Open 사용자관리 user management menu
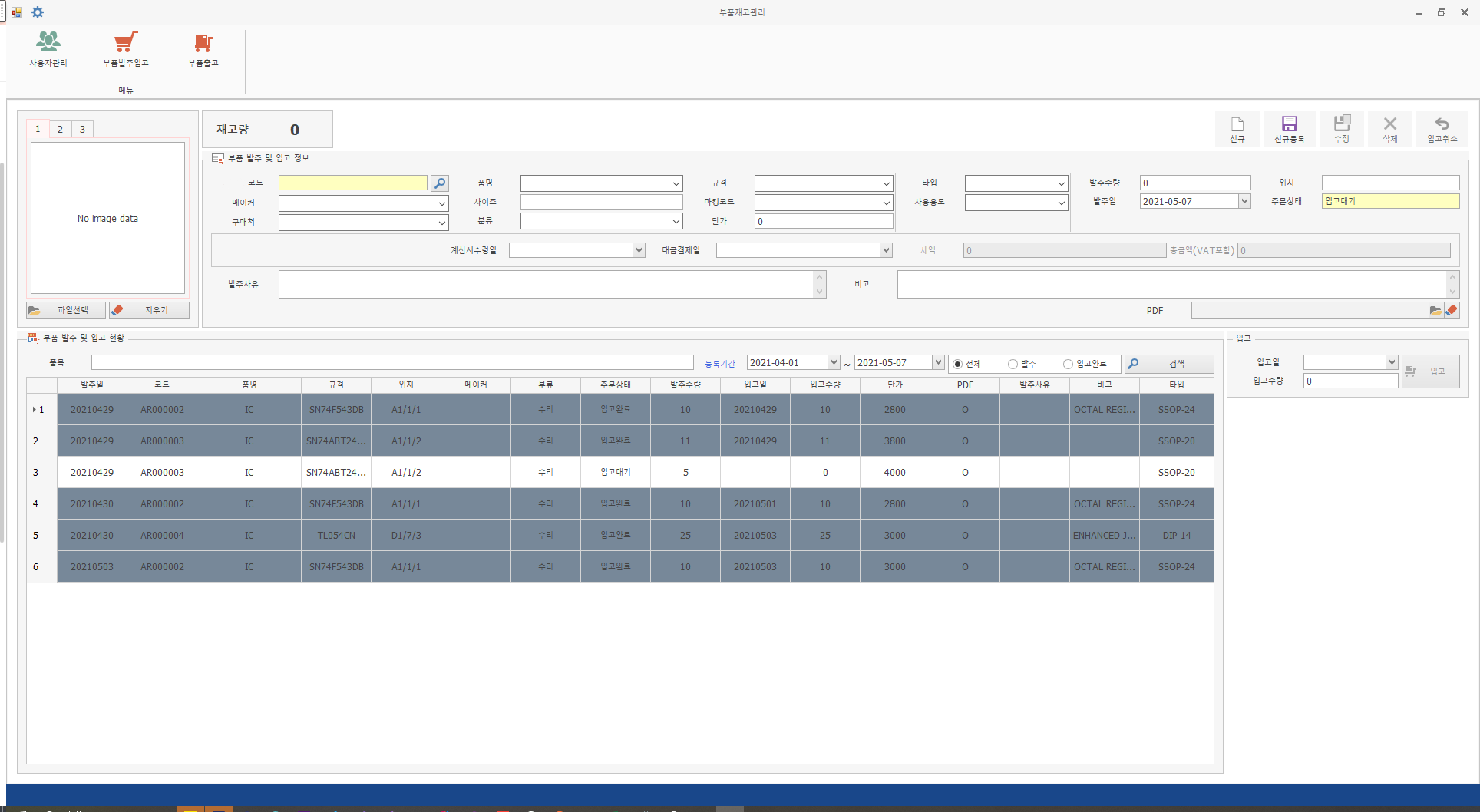This screenshot has height=812, width=1480. pyautogui.click(x=48, y=49)
